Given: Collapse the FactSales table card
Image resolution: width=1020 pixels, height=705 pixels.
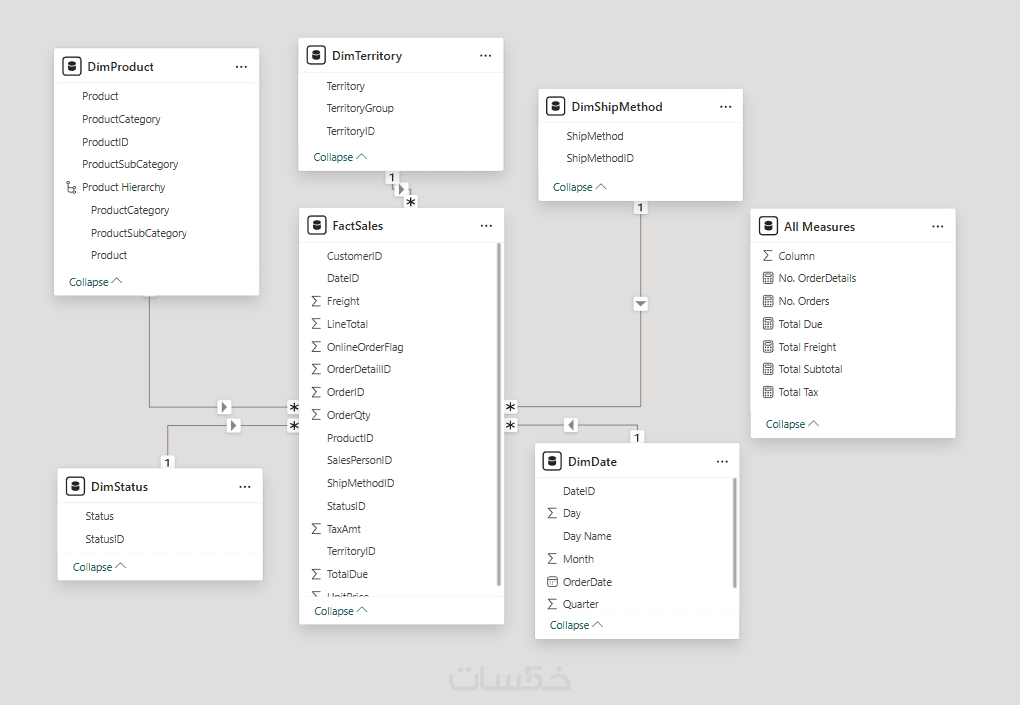Looking at the screenshot, I should pyautogui.click(x=340, y=611).
